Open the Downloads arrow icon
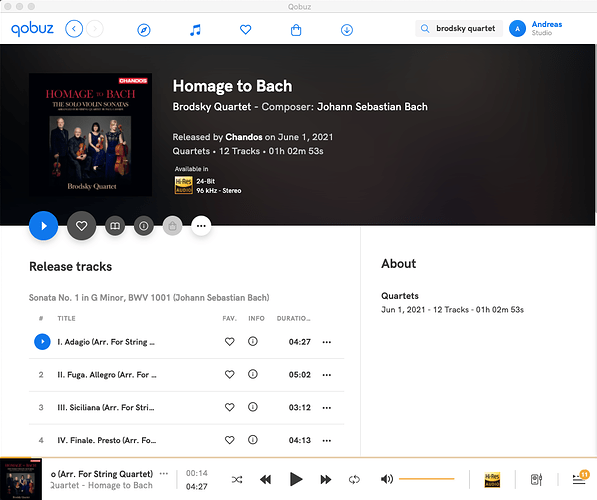Screen dimensions: 597x500 point(347,30)
